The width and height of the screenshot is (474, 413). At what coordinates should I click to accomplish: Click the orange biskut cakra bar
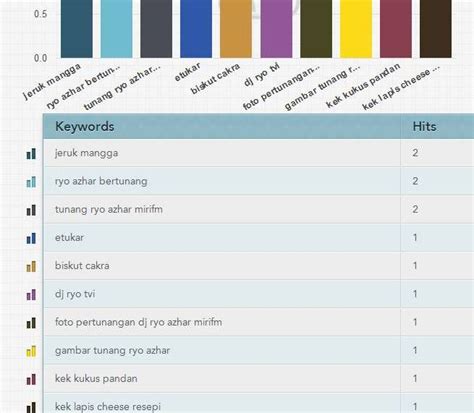[x=236, y=29]
